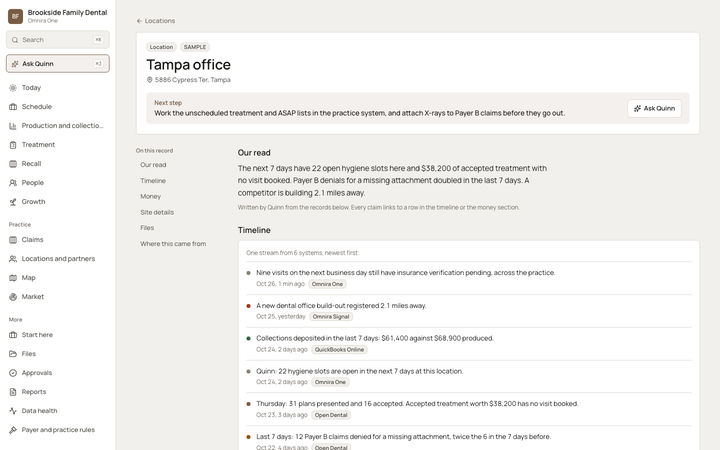Open Claims in the sidebar
Screen dimensions: 720x450
point(58,240)
